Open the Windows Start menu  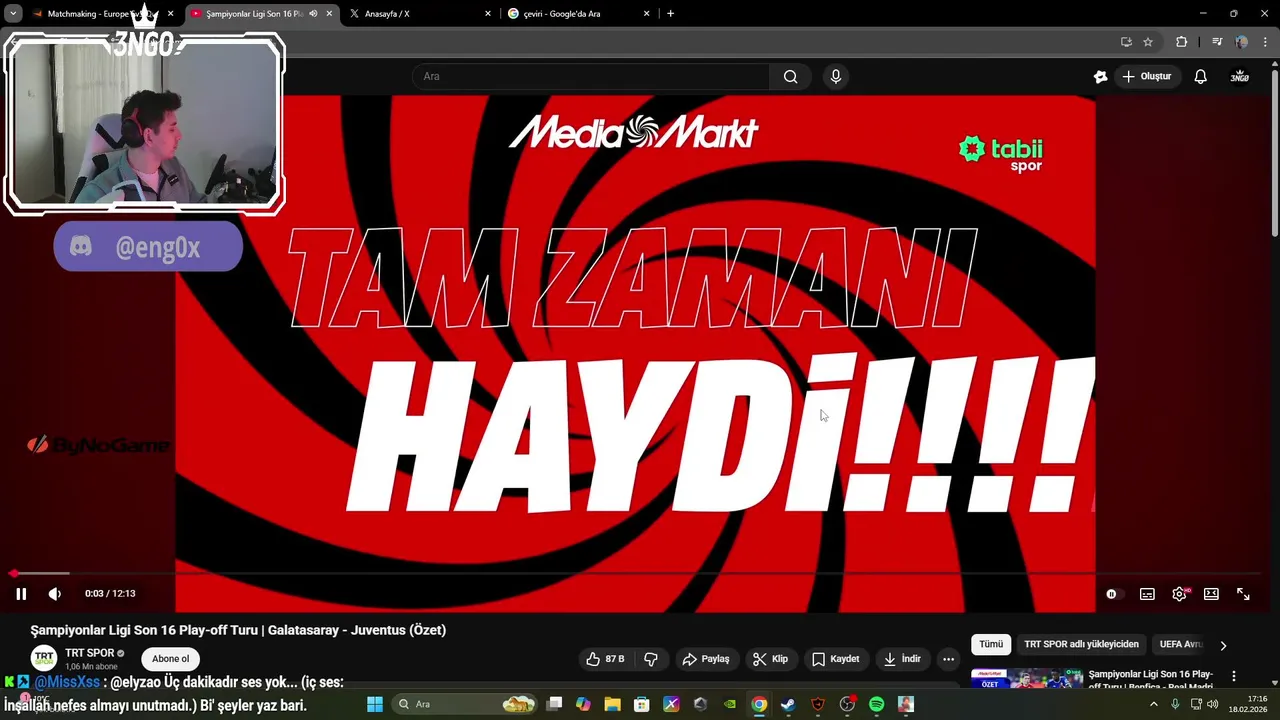coord(375,704)
